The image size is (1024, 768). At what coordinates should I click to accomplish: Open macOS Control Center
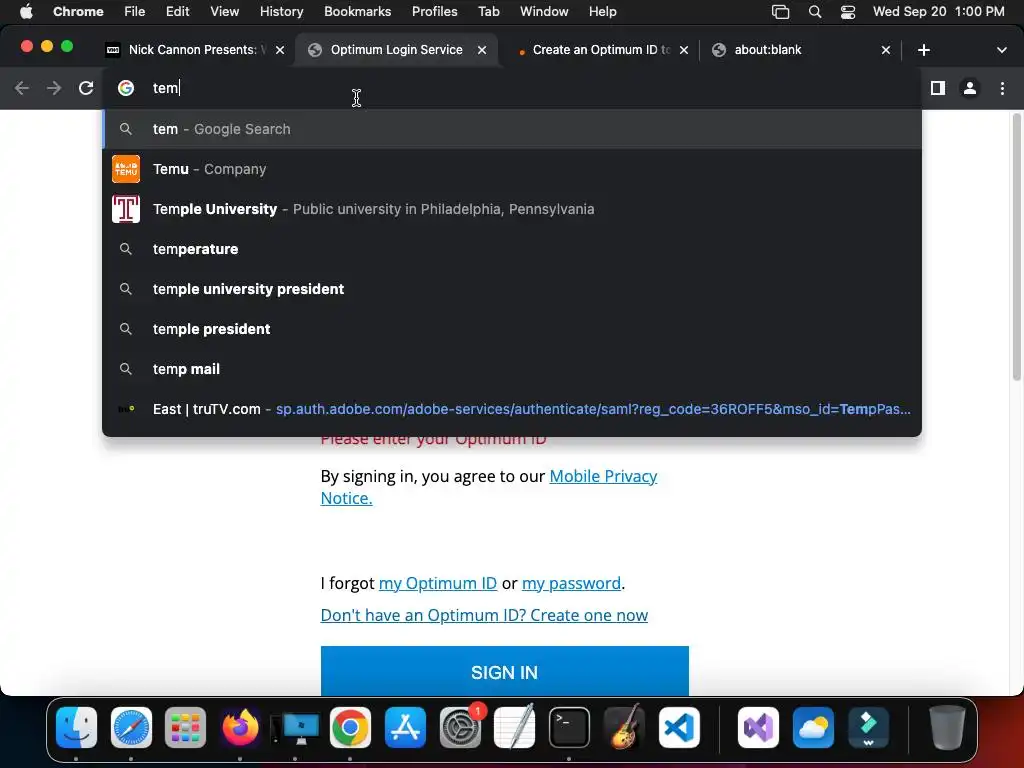[848, 12]
